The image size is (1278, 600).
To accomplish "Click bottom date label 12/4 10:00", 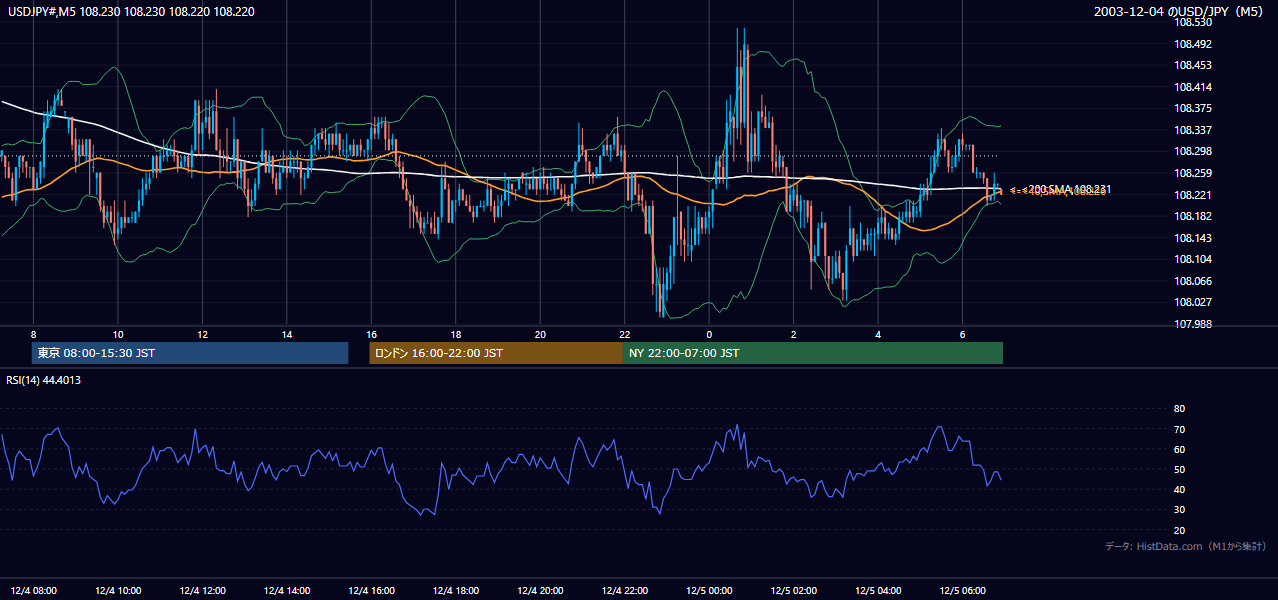I will point(117,589).
